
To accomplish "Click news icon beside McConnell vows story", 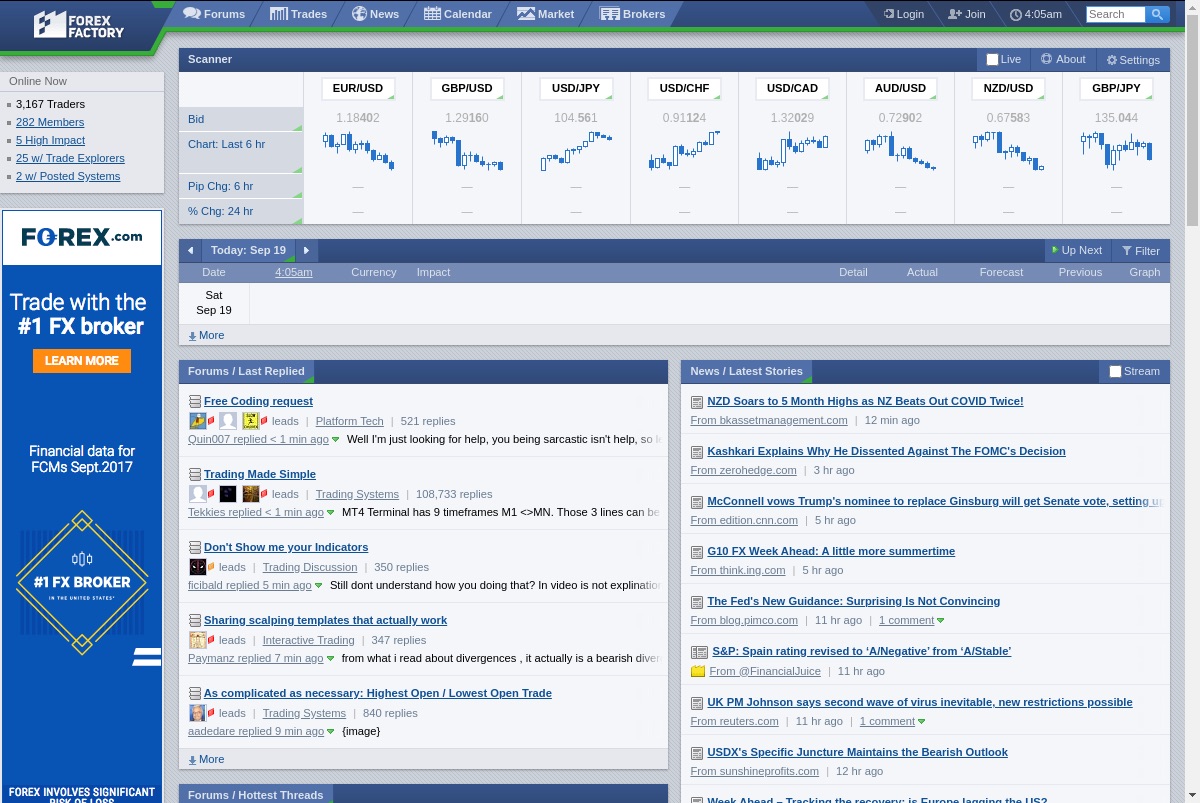I will pos(697,502).
